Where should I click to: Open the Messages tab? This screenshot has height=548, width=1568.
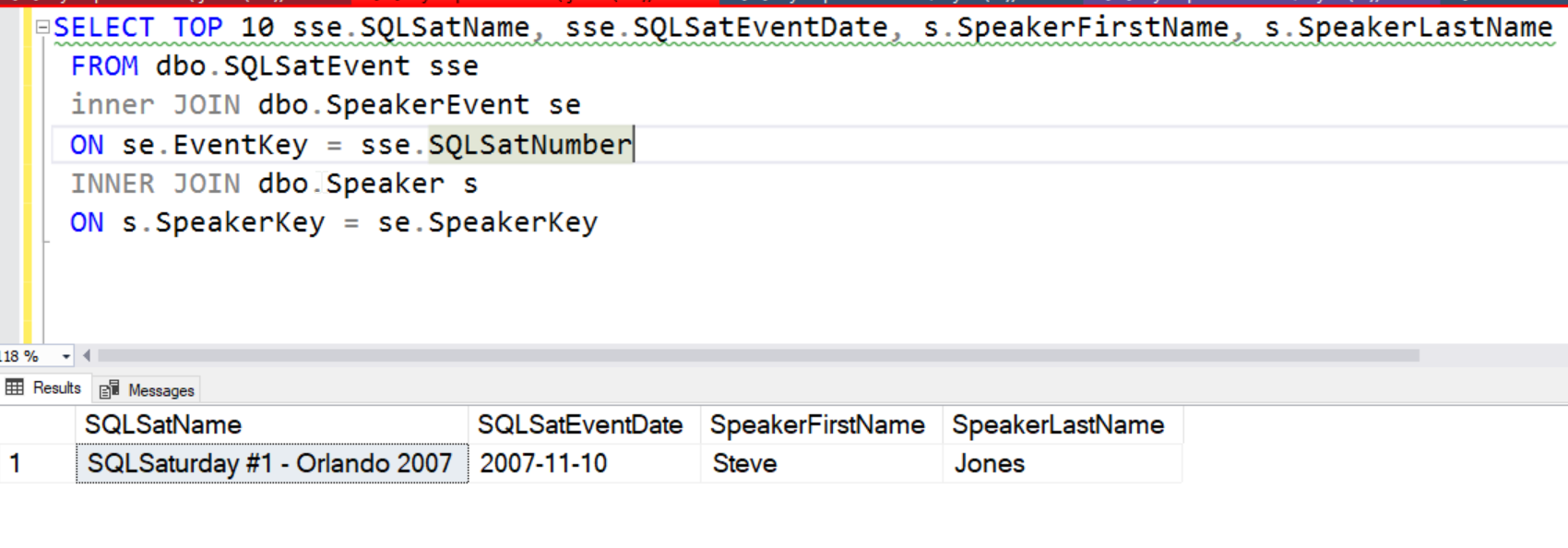click(148, 390)
